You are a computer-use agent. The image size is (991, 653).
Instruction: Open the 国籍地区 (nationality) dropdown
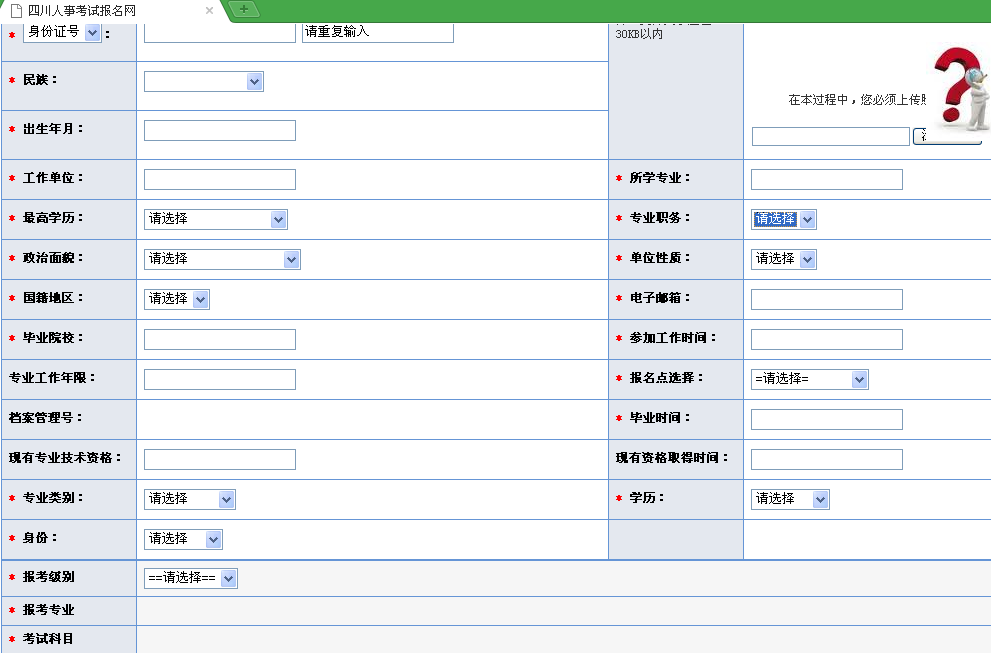(x=177, y=299)
